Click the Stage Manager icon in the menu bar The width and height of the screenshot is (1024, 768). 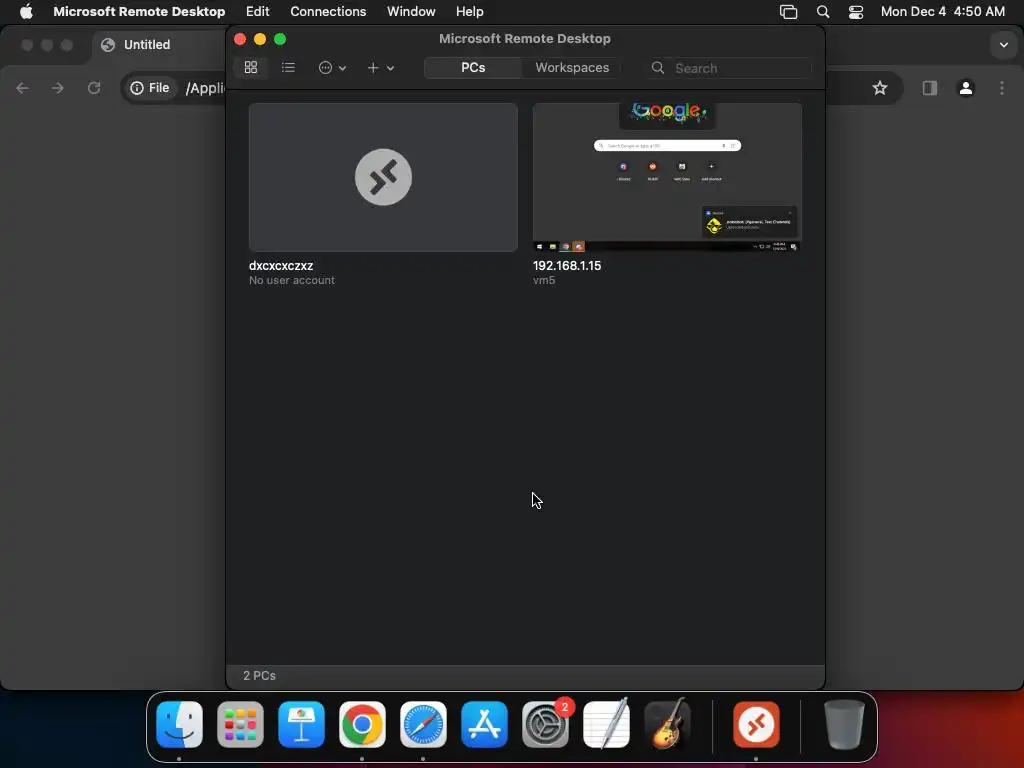(788, 12)
